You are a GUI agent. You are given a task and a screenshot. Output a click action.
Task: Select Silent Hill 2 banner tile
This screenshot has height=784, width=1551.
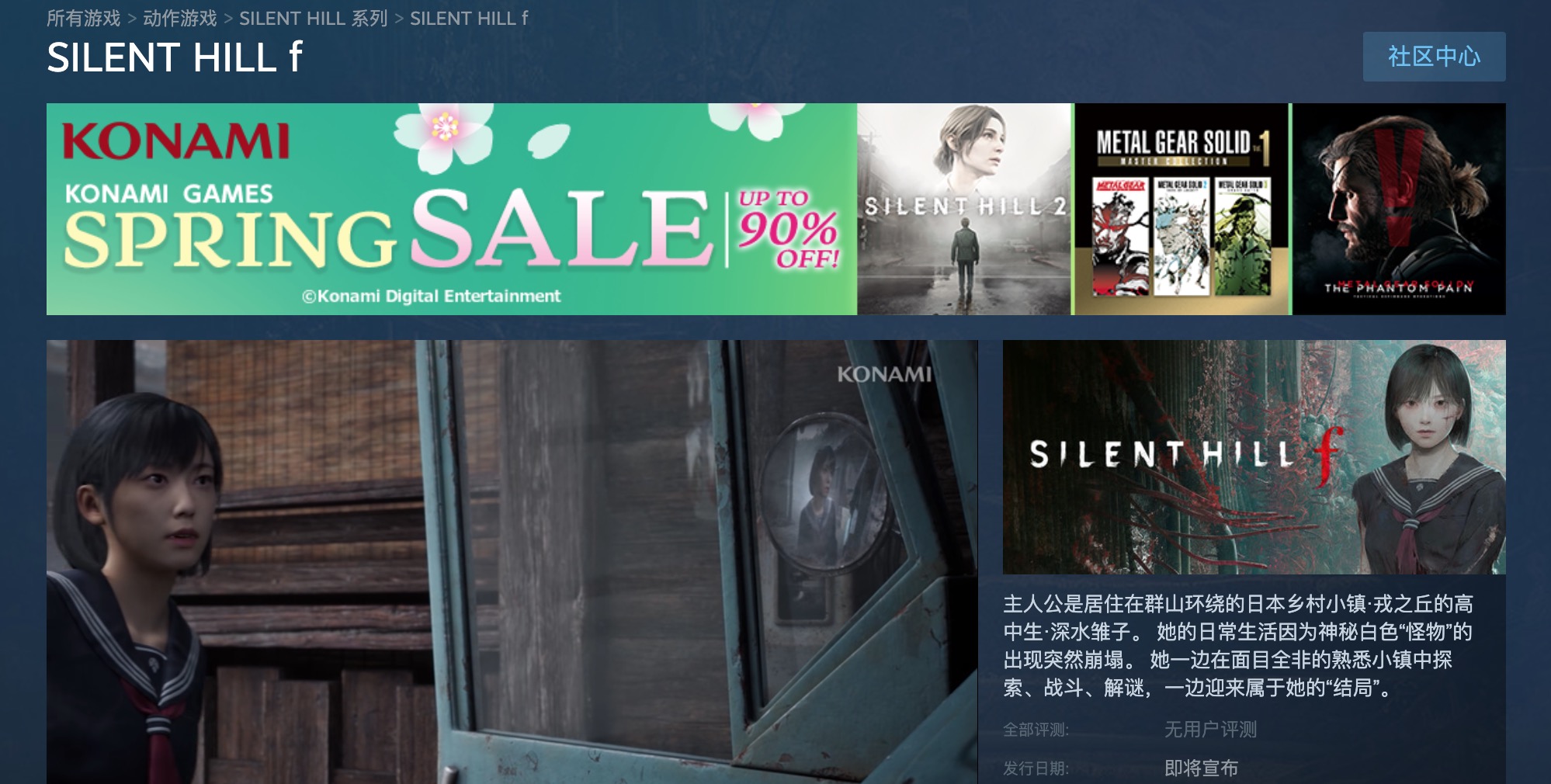click(964, 209)
